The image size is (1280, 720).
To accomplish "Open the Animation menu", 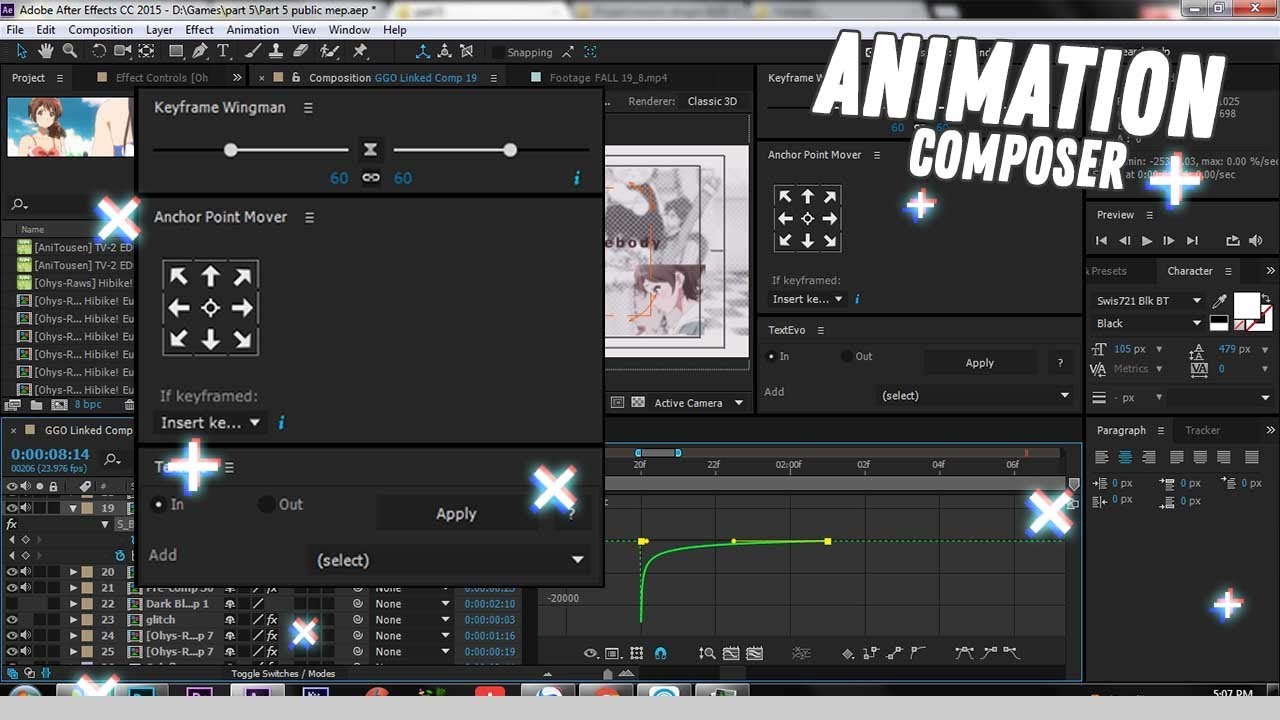I will click(253, 30).
